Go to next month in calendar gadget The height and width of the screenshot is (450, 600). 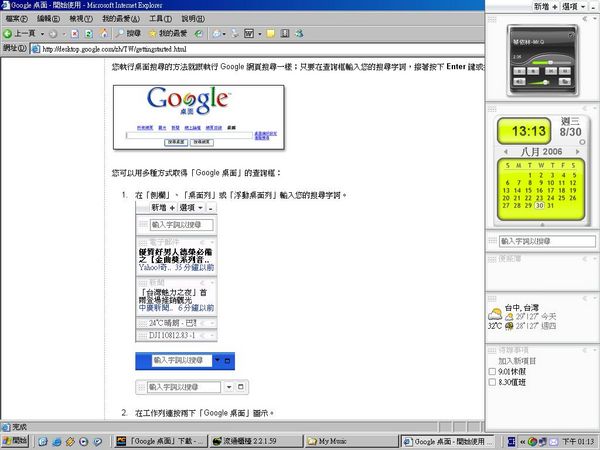pos(577,152)
